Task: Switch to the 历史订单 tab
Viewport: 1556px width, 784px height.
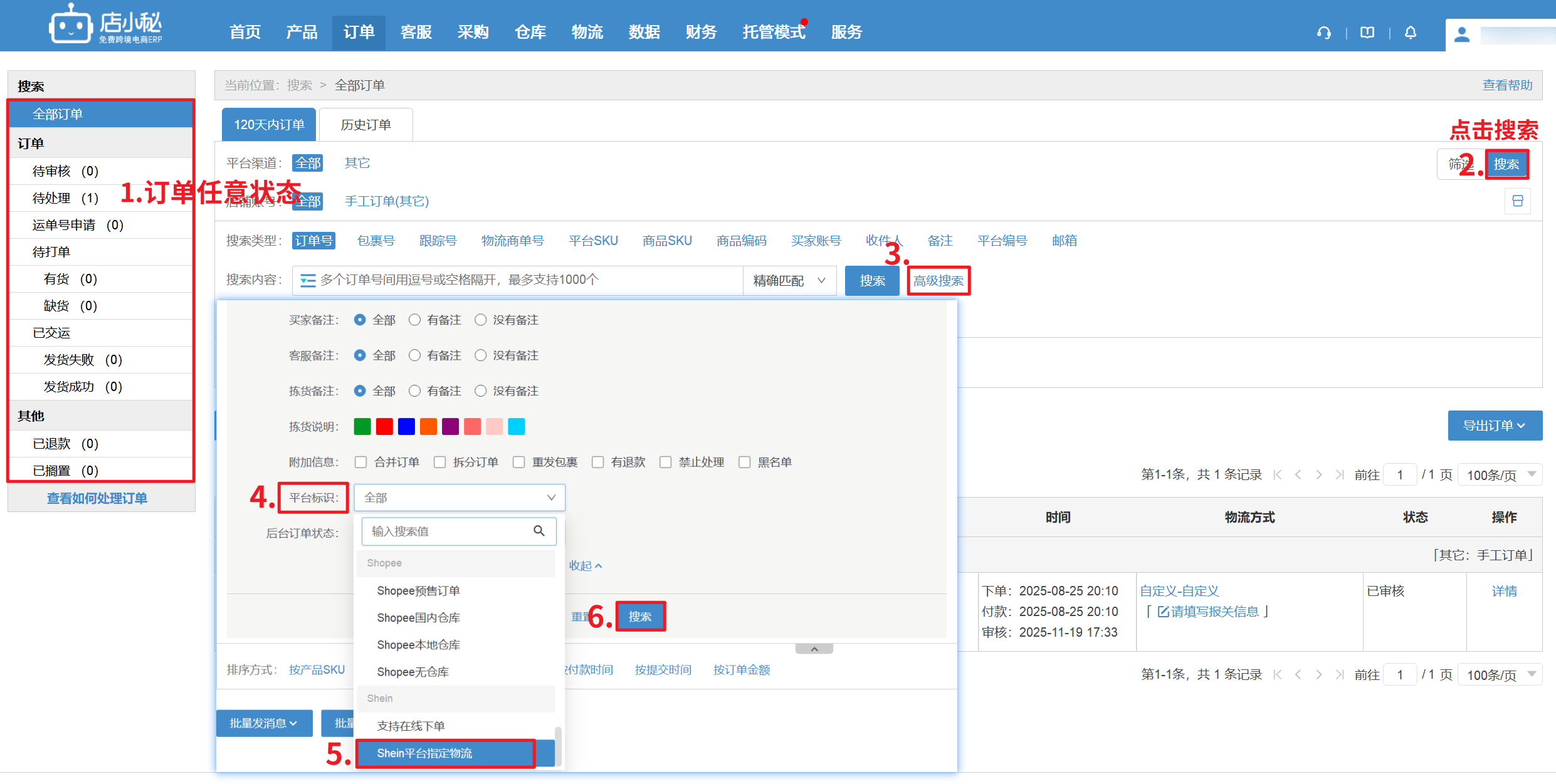Action: point(365,125)
